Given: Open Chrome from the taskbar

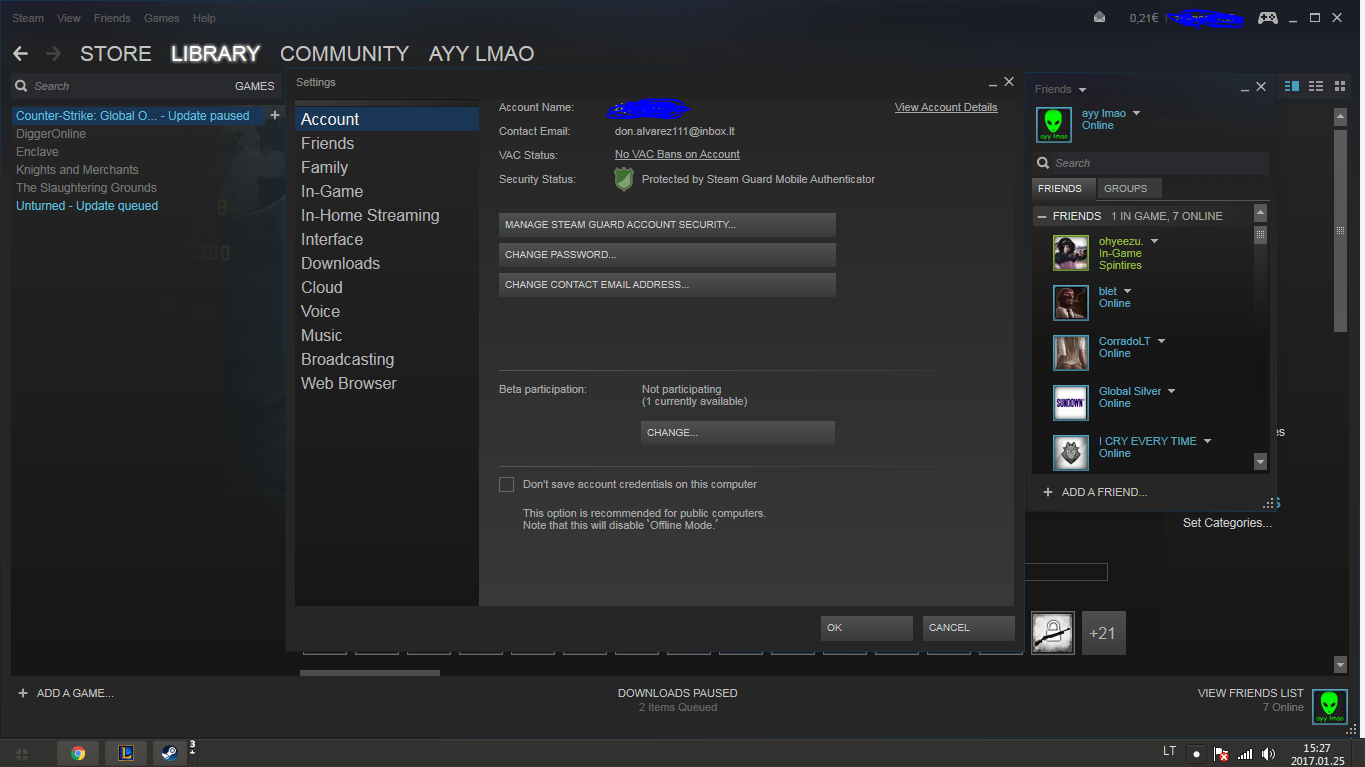Looking at the screenshot, I should 78,753.
